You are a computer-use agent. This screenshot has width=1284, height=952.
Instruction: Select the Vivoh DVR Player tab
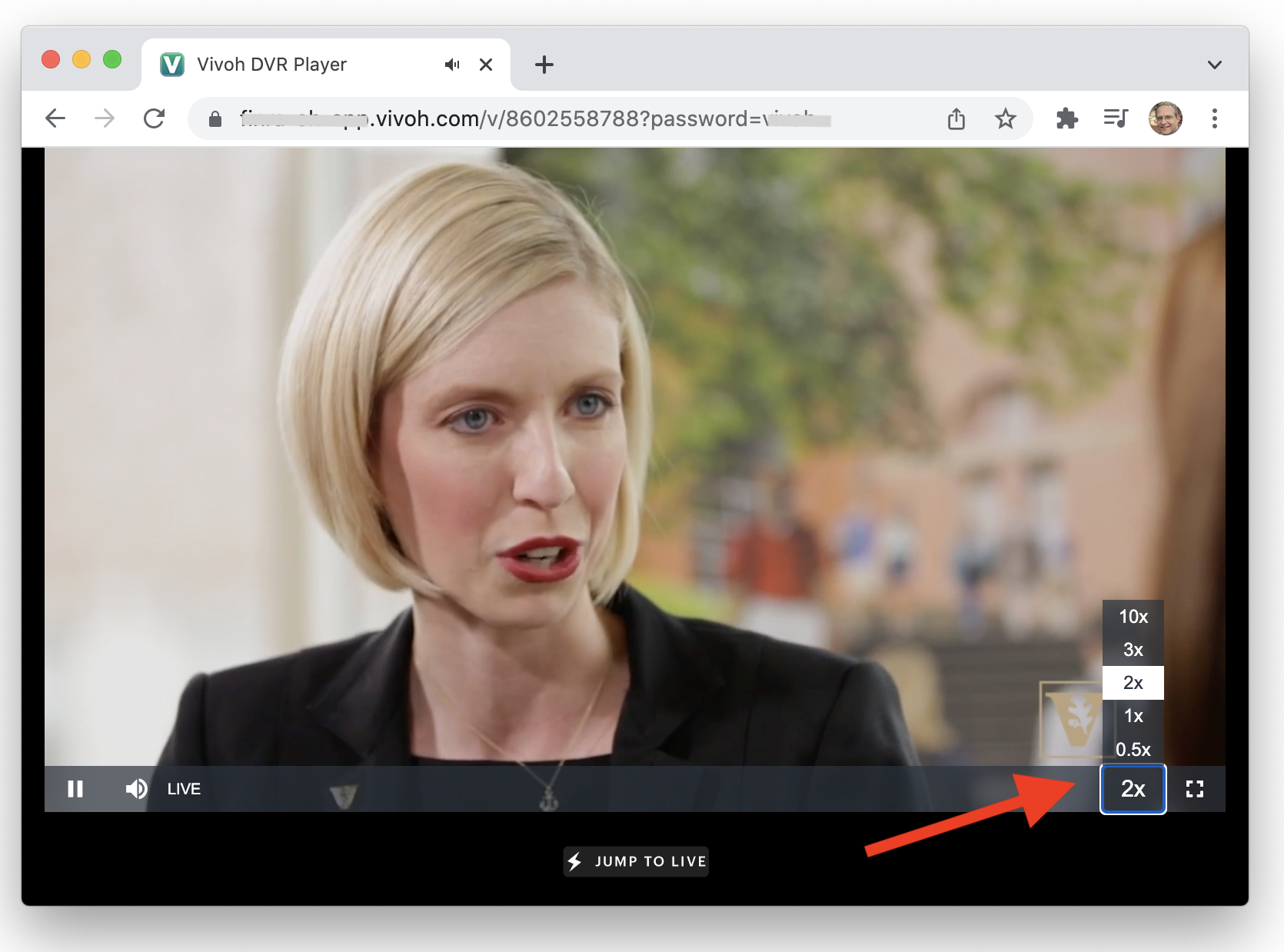tap(326, 65)
